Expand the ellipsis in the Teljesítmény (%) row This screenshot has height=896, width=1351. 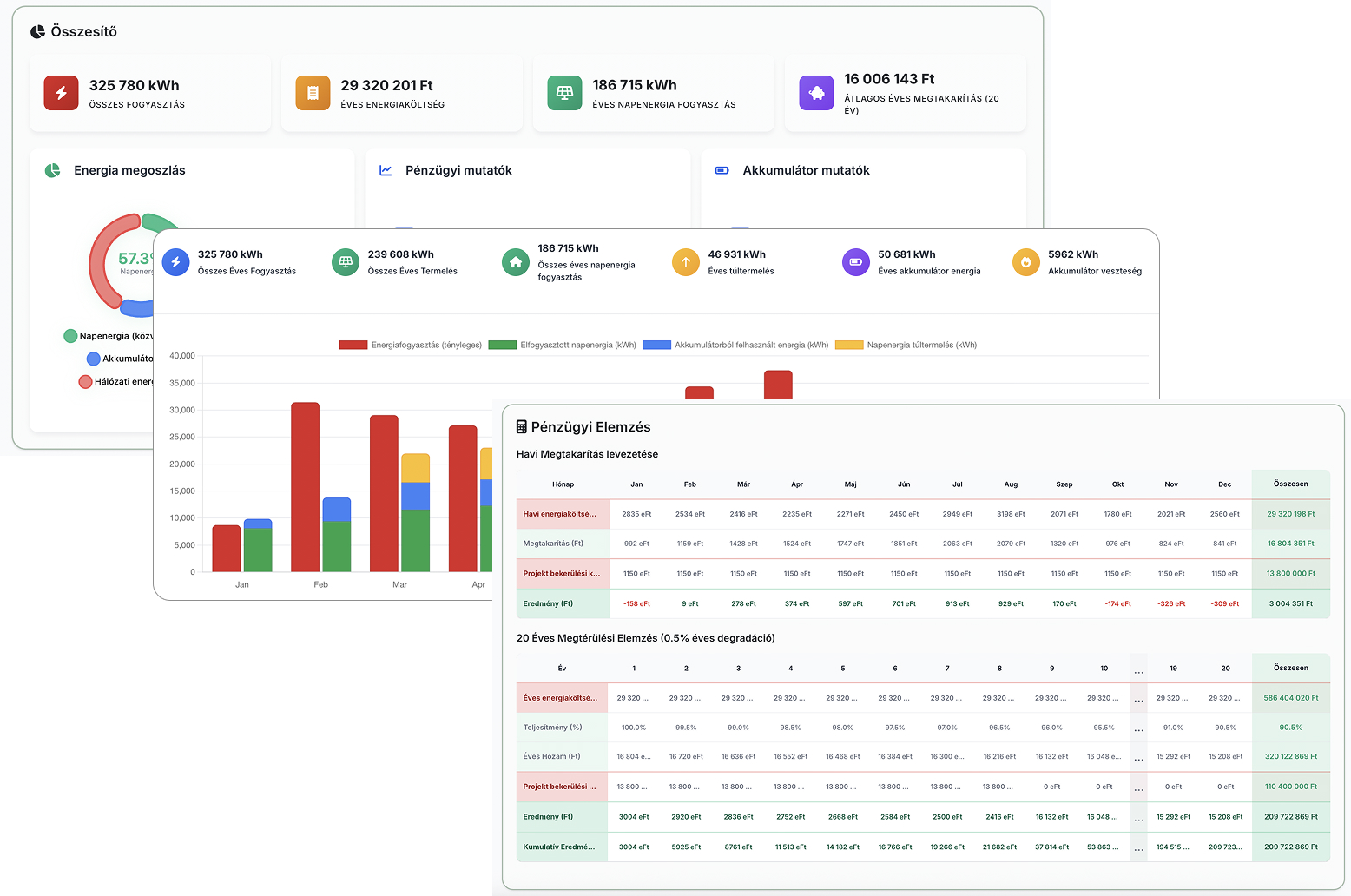(1138, 728)
